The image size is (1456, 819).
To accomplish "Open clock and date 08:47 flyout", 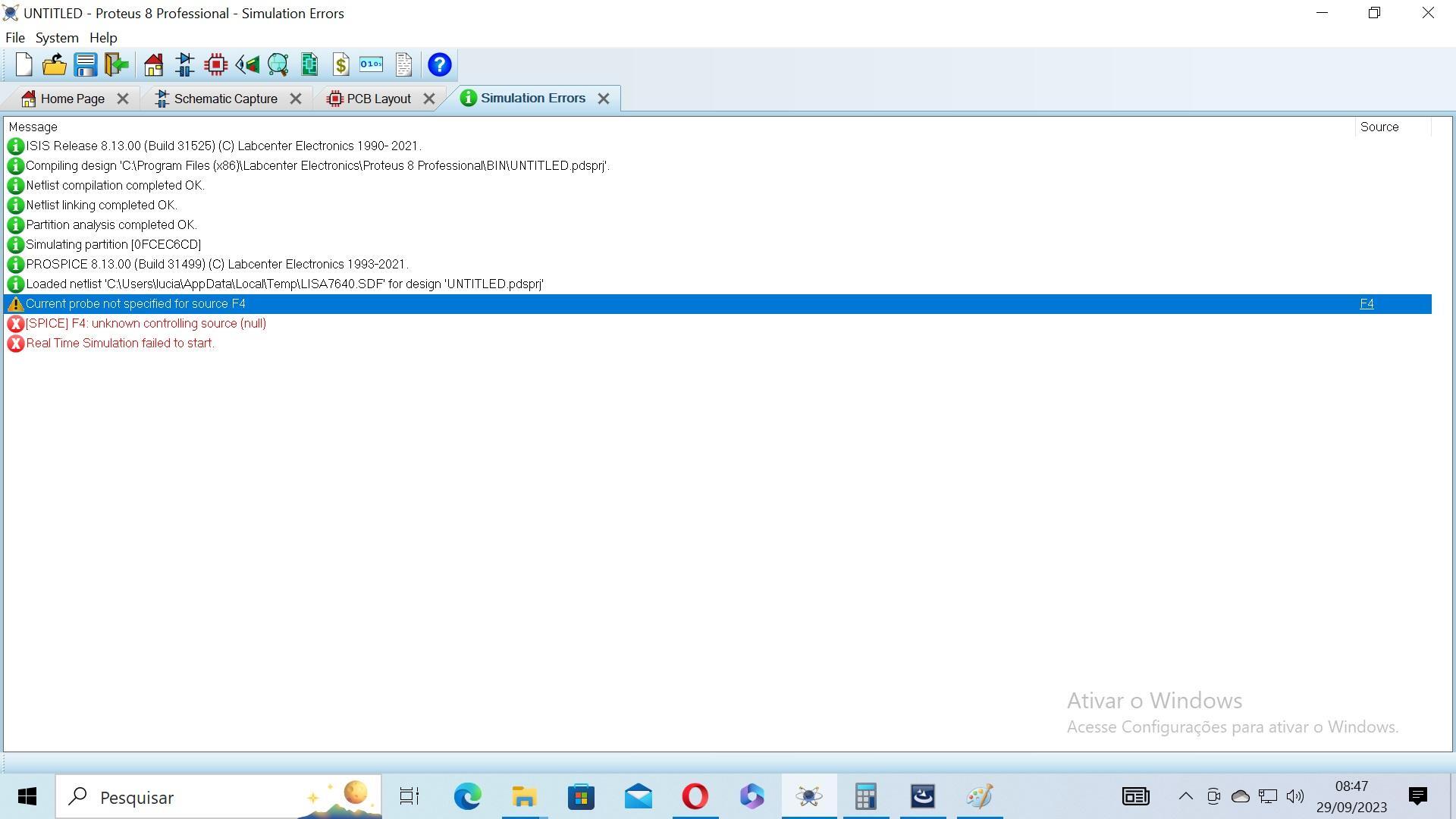I will 1351,796.
